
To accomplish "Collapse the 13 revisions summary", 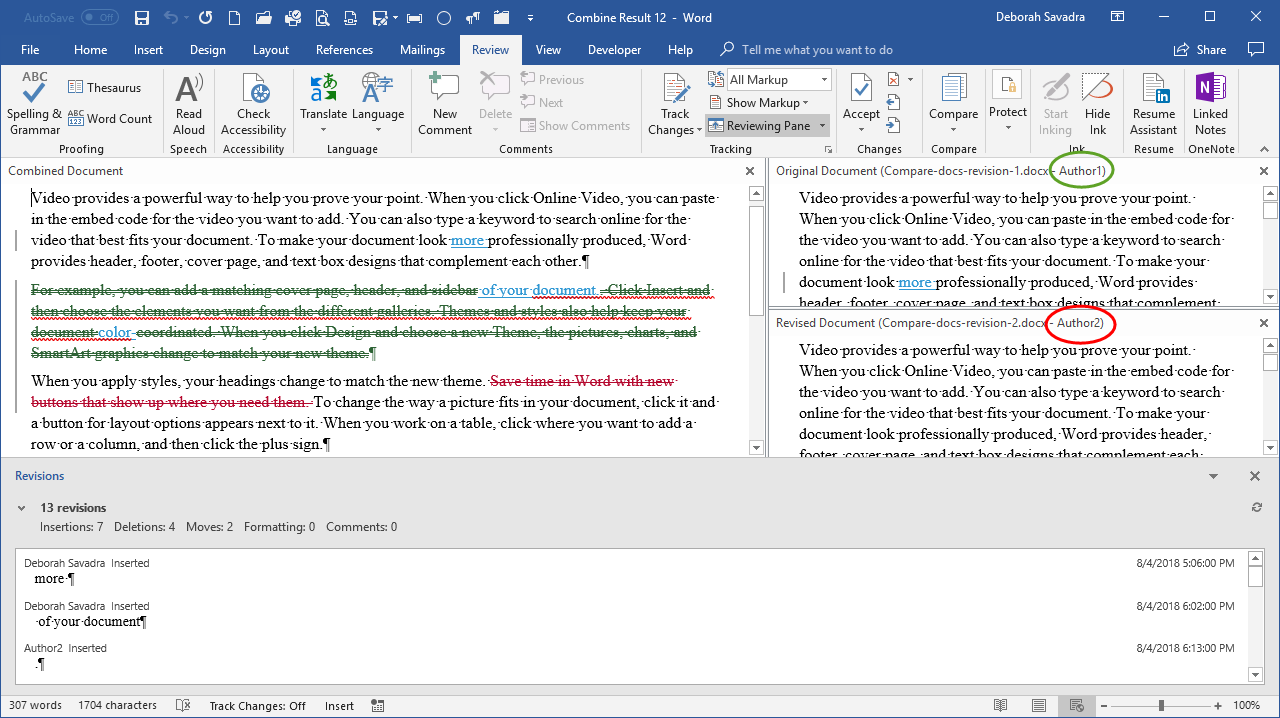I will [x=22, y=508].
